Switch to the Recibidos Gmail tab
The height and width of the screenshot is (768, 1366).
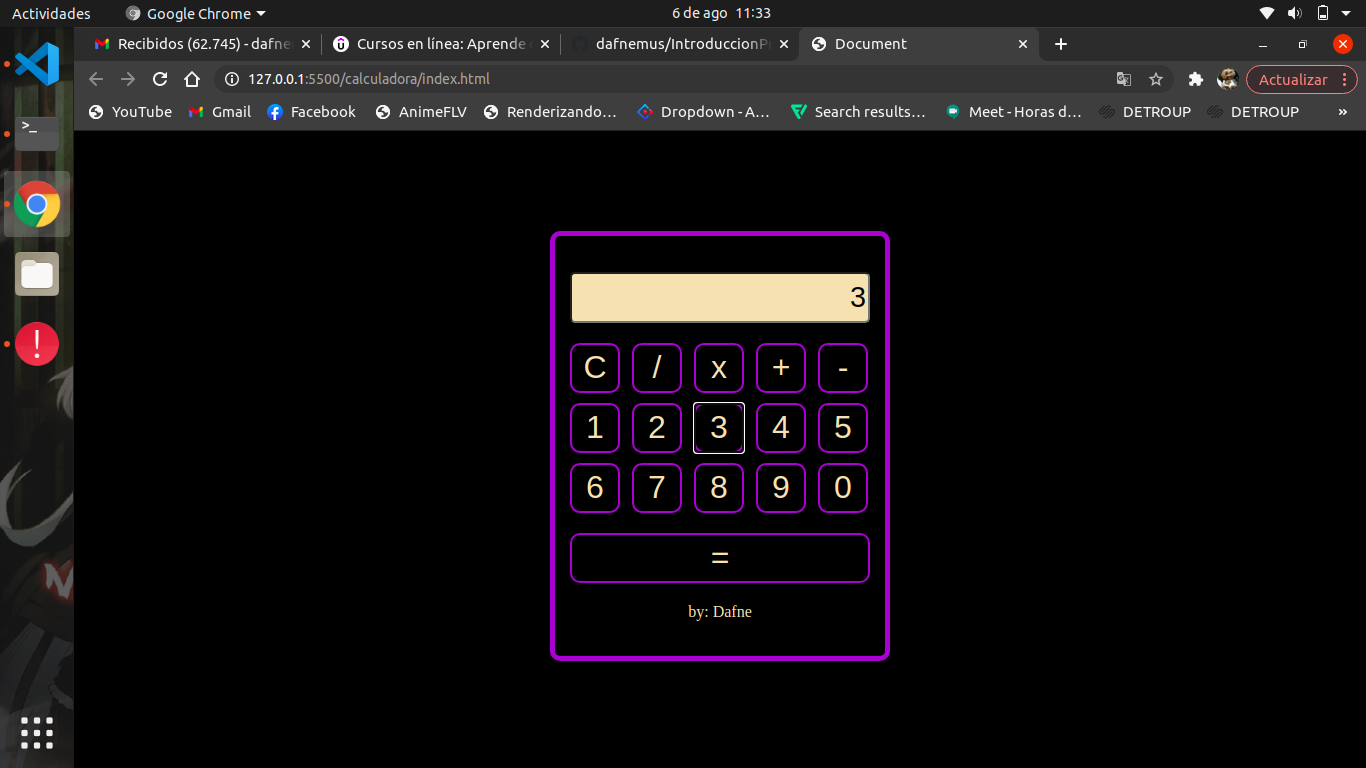coord(203,44)
